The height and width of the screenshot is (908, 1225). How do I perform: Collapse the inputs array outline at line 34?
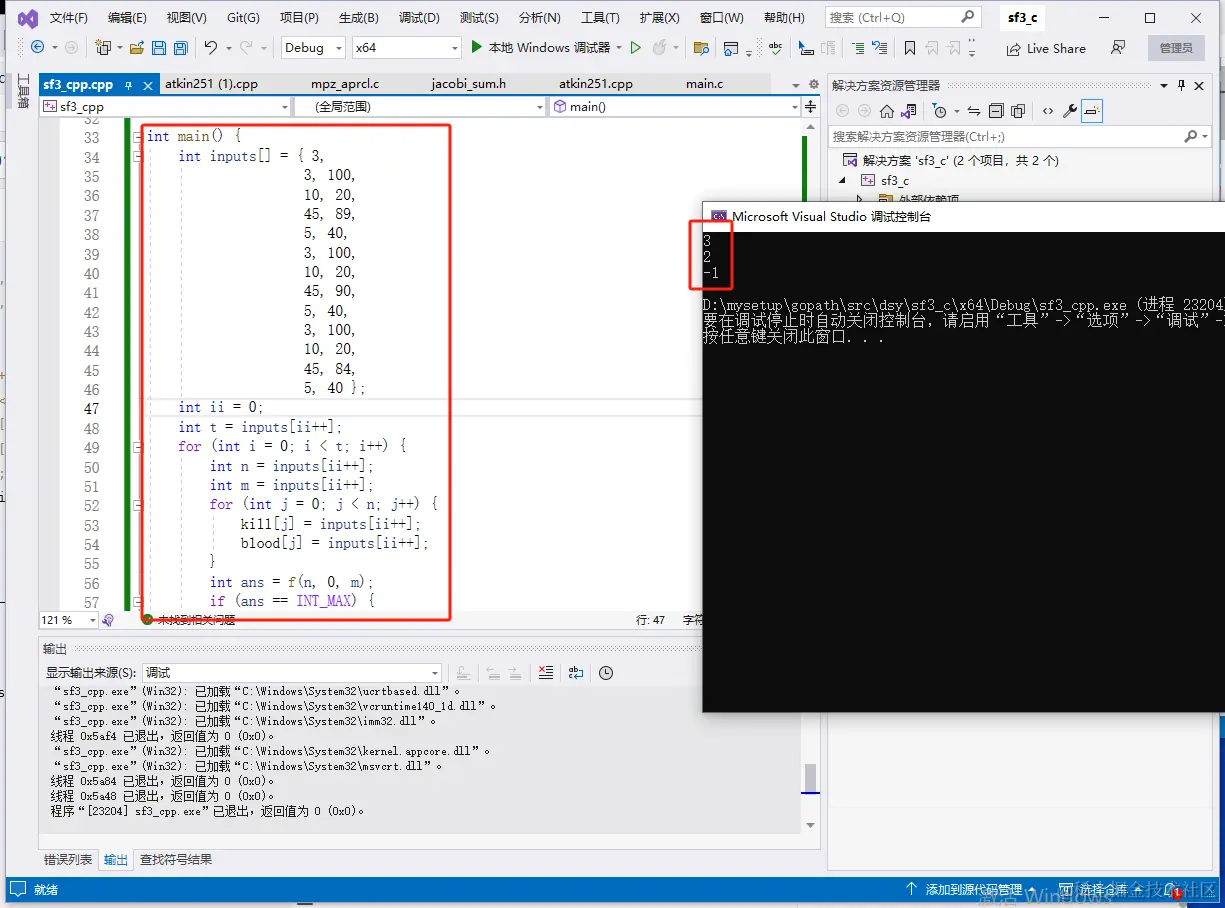[137, 156]
